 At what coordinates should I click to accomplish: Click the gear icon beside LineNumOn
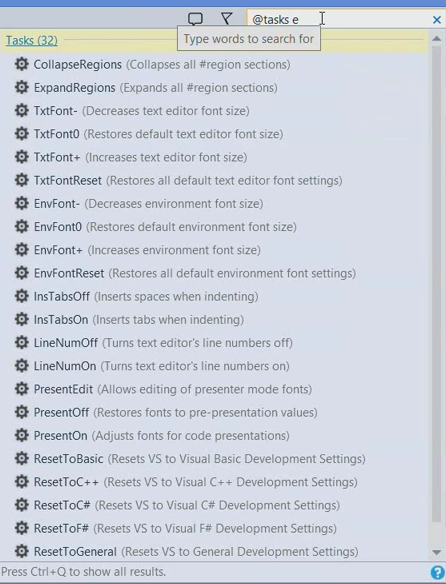[x=22, y=366]
